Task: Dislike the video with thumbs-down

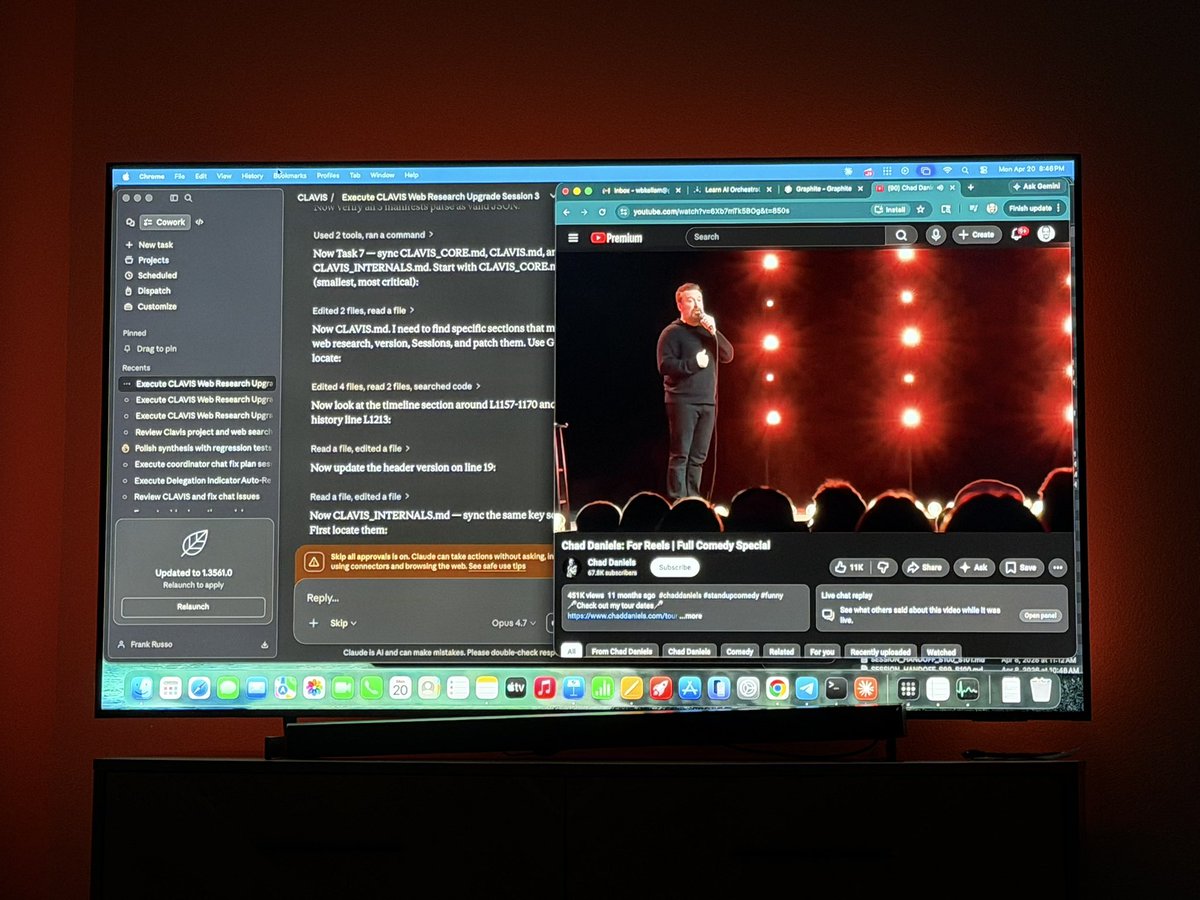Action: 883,567
